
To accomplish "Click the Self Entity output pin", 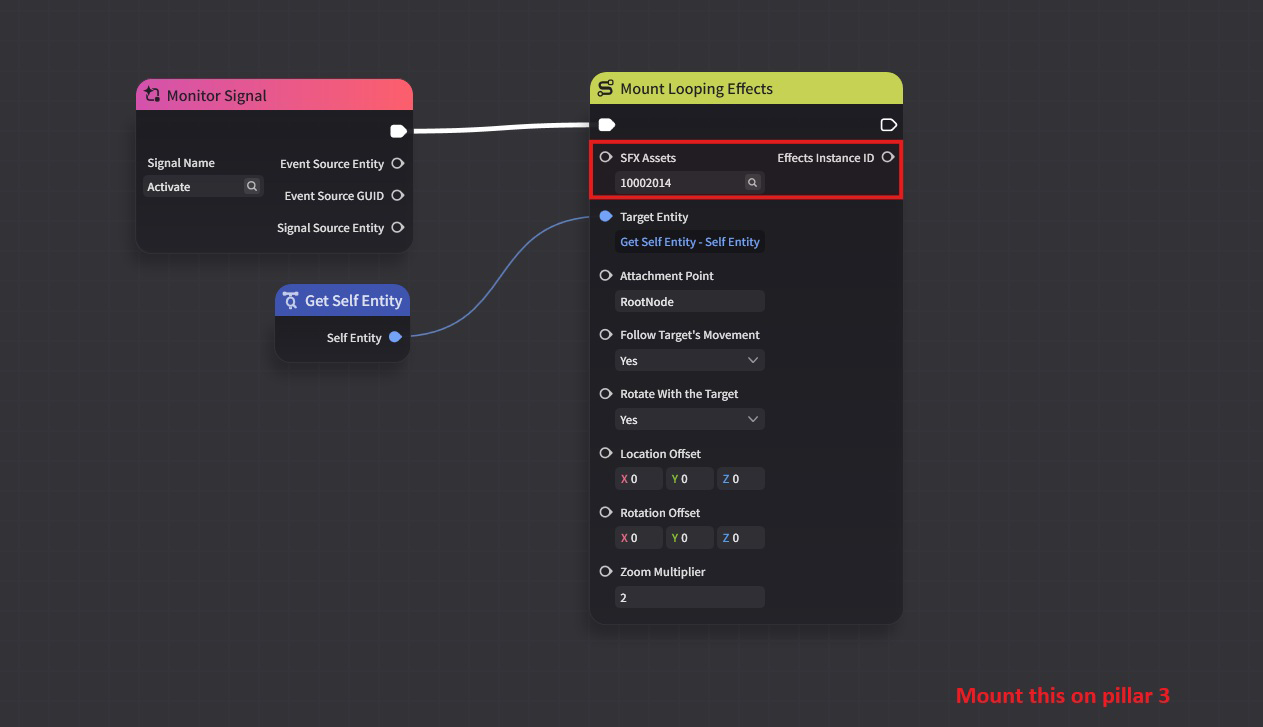I will point(395,337).
